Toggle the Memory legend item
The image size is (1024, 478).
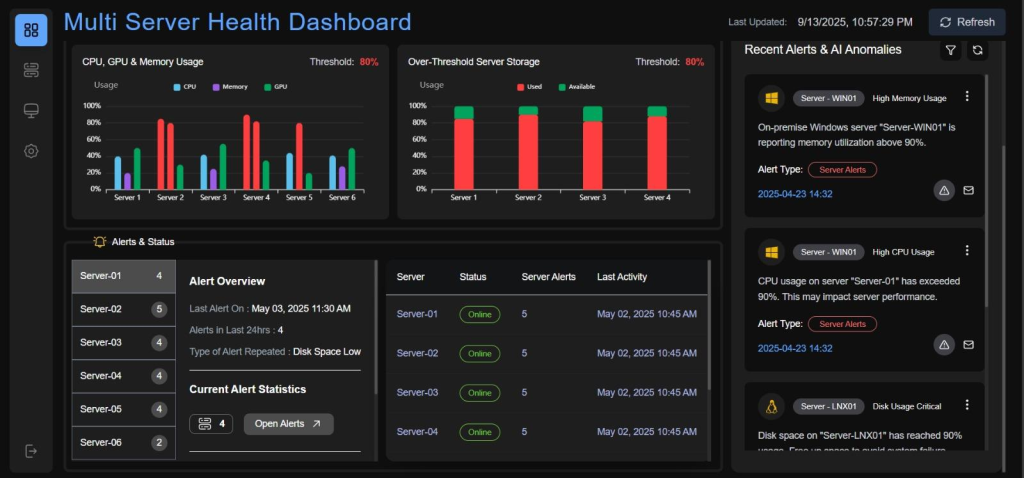point(230,87)
